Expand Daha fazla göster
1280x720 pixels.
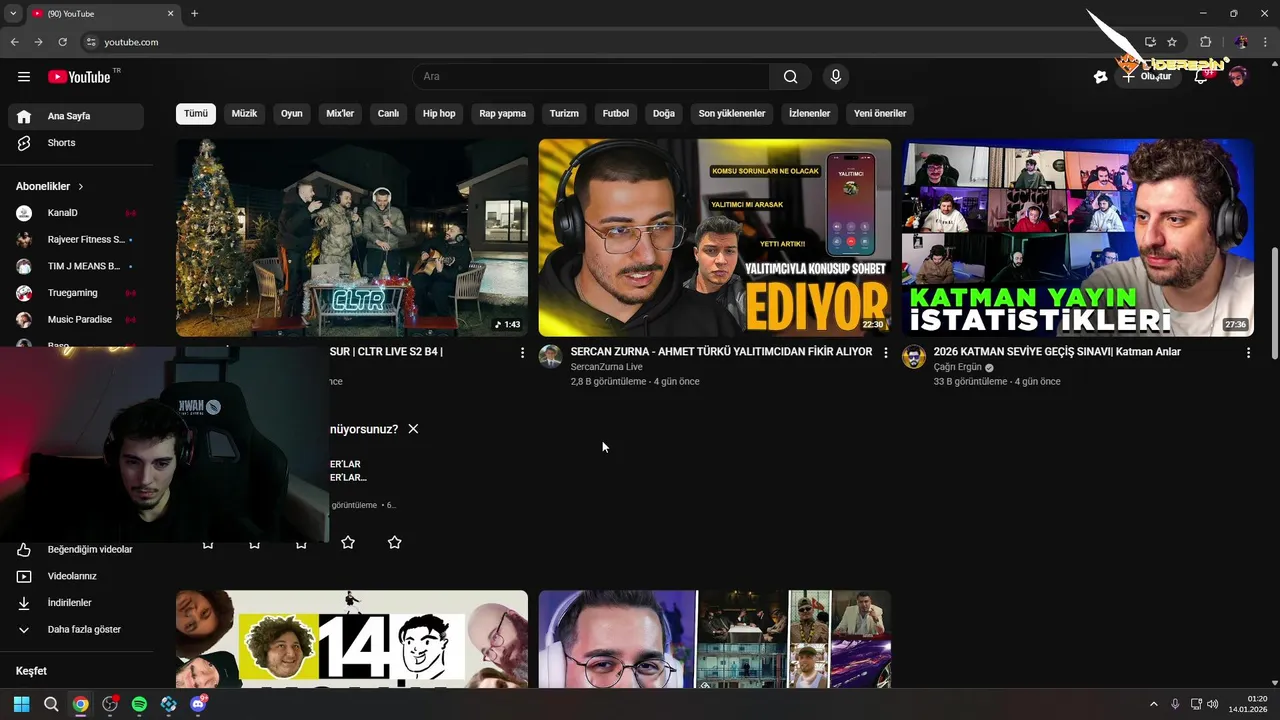click(76, 630)
